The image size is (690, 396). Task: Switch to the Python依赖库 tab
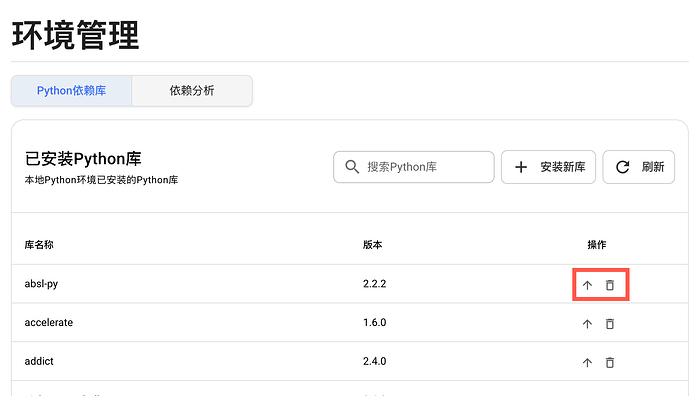(71, 91)
